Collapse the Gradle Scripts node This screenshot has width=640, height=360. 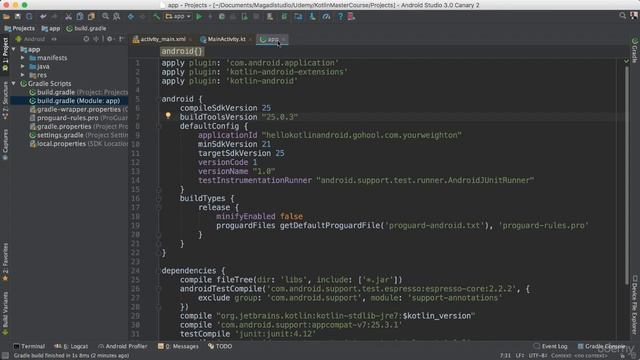[x=14, y=84]
